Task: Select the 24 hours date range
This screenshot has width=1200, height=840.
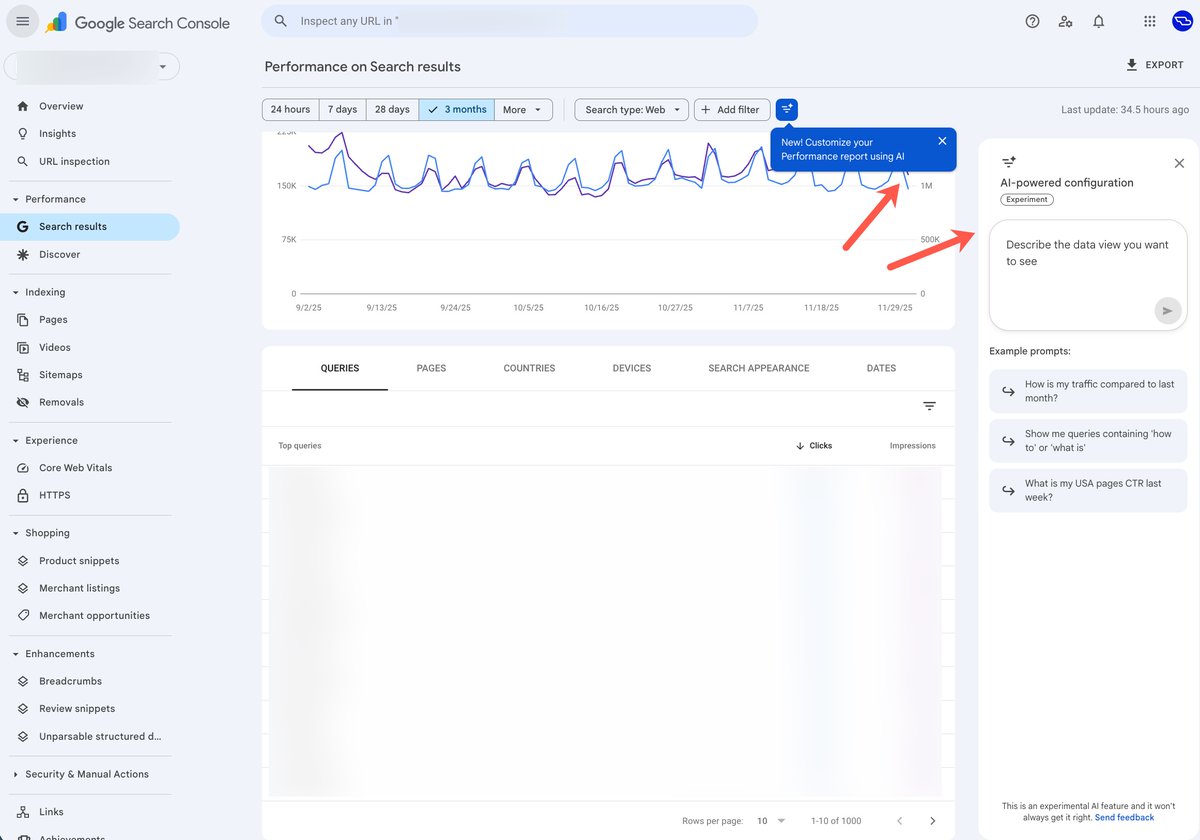Action: pyautogui.click(x=290, y=109)
